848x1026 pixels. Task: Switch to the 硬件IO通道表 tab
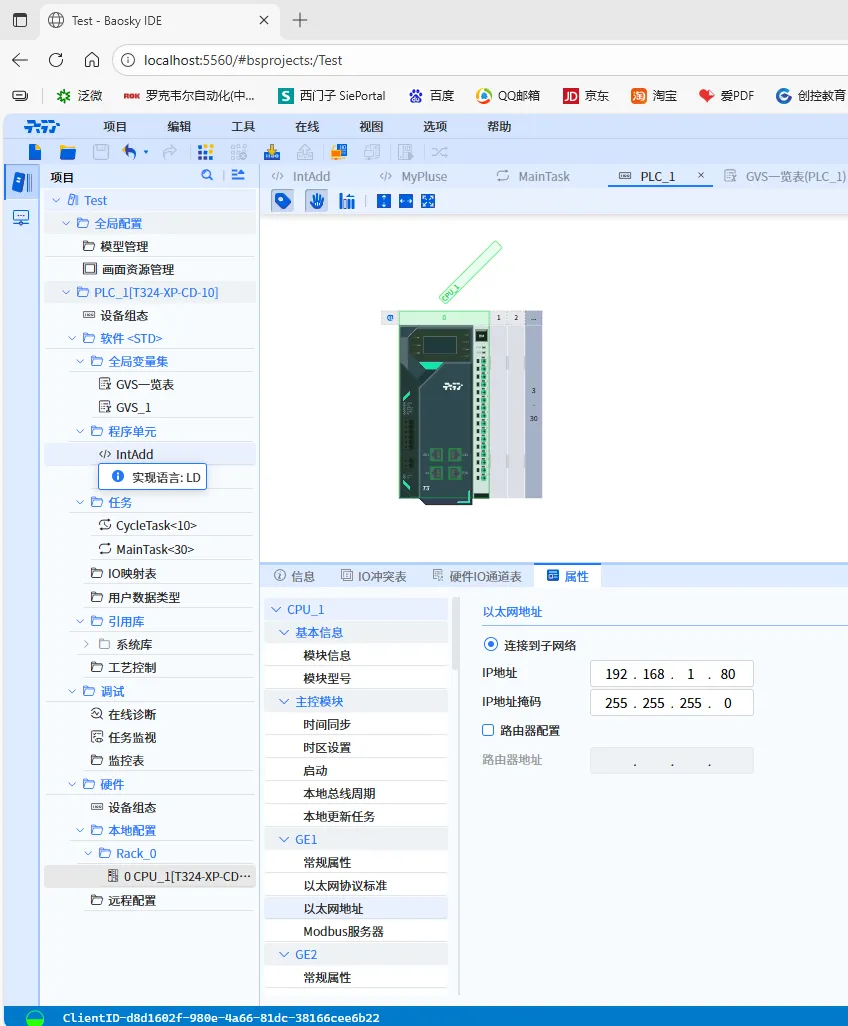[477, 576]
